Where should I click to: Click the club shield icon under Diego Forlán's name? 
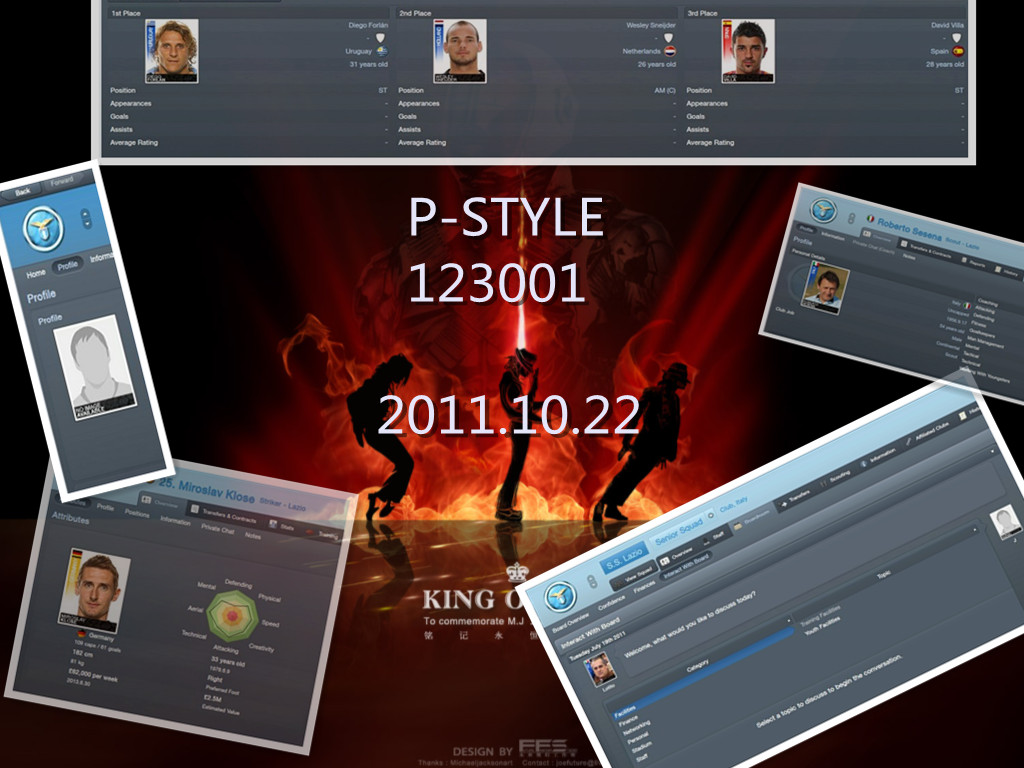[381, 38]
